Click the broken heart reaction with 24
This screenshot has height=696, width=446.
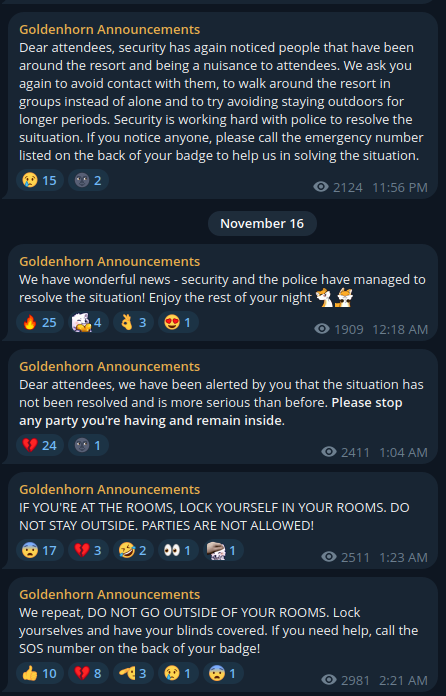click(x=39, y=445)
